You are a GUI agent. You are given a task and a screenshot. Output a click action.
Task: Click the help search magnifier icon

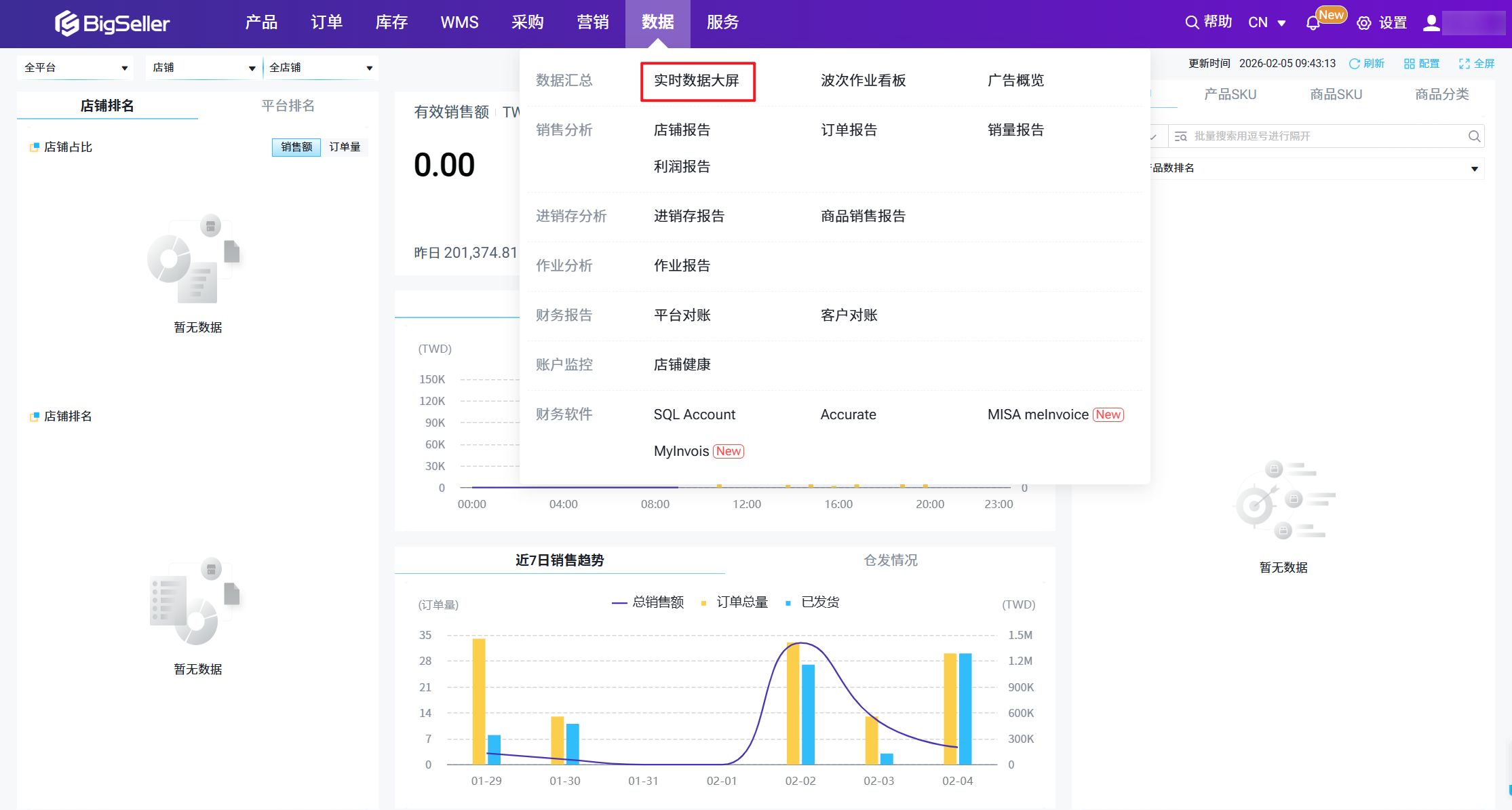click(1191, 22)
